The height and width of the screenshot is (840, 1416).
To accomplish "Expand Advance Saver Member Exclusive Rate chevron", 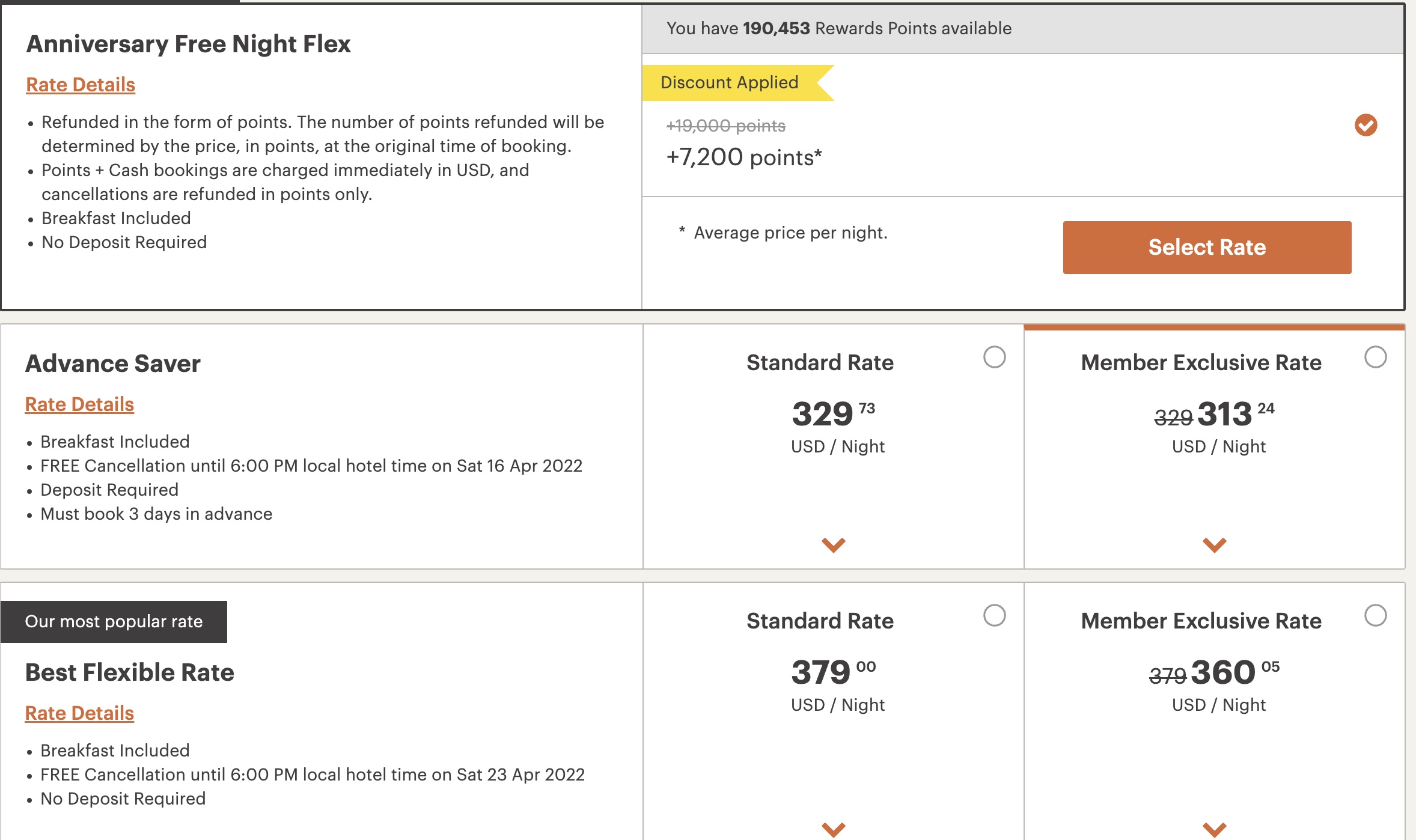I will pyautogui.click(x=1214, y=544).
